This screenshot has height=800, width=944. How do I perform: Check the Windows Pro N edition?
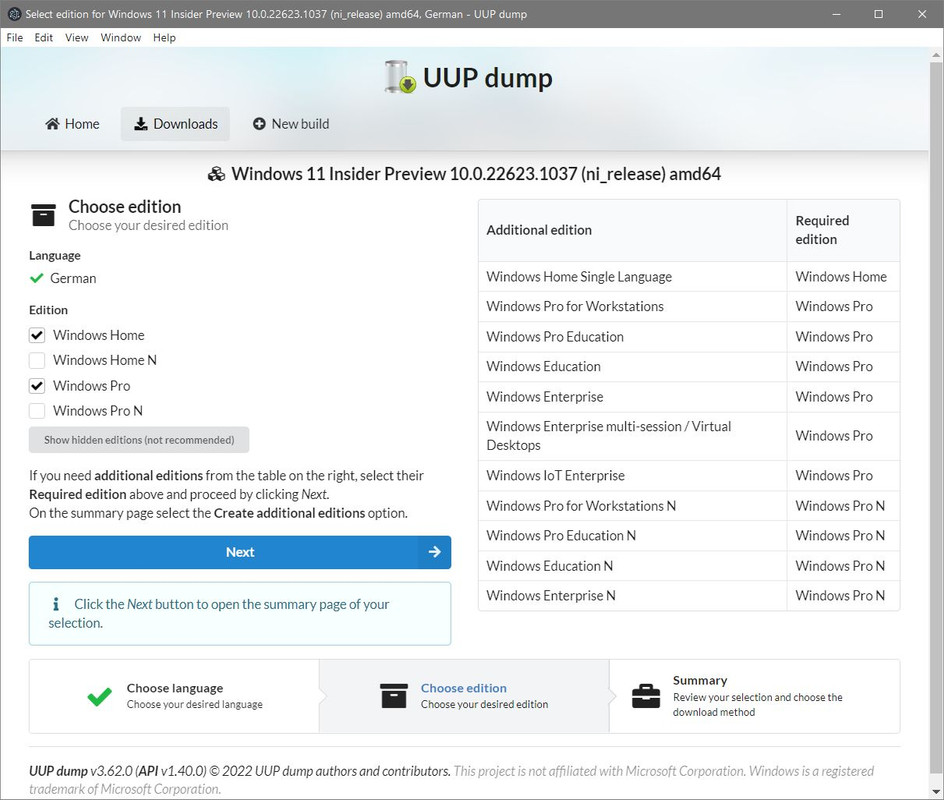(37, 411)
